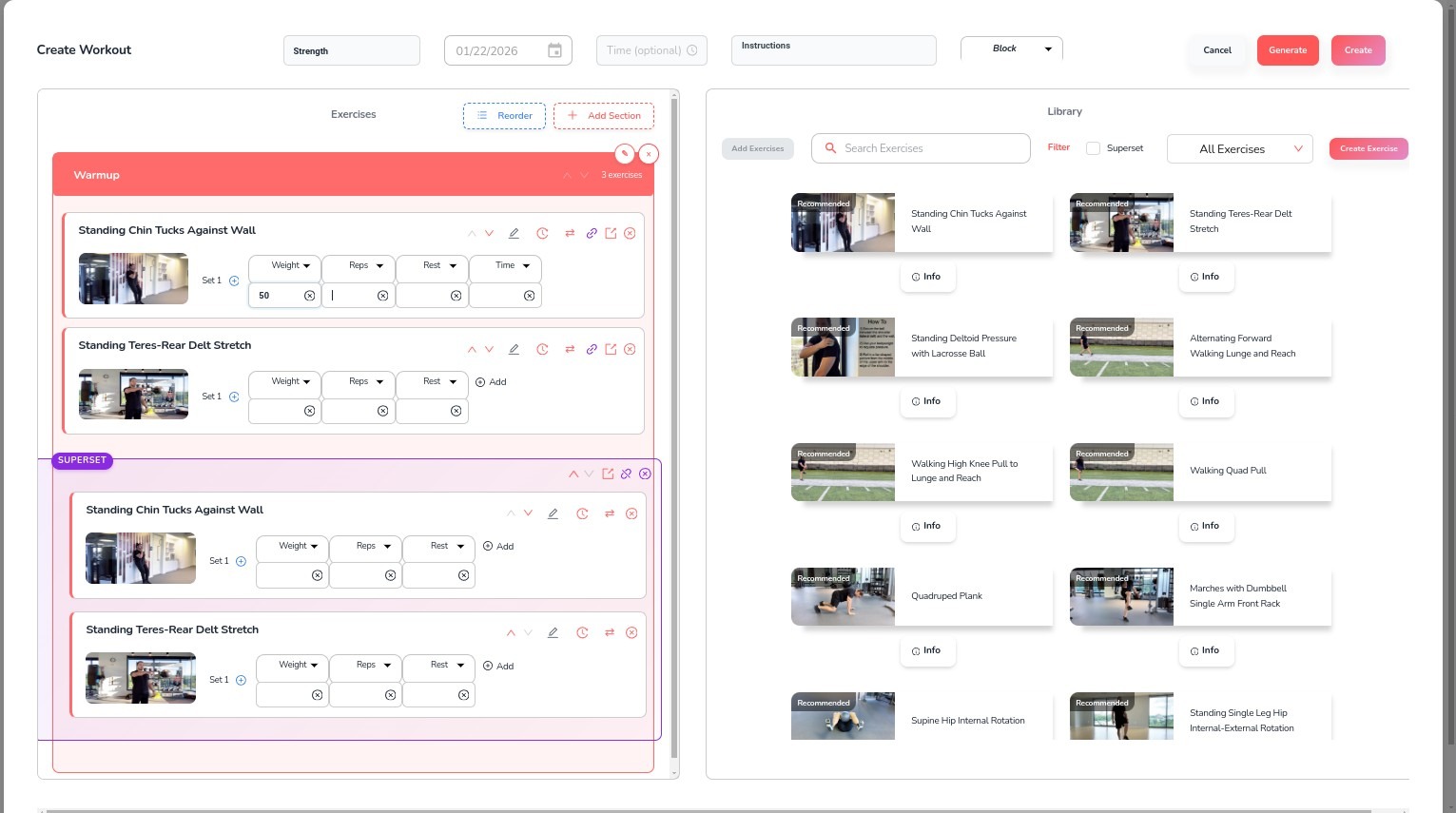Click the pop-out icon in the SUPERSET header
This screenshot has width=1456, height=813.
pos(608,474)
